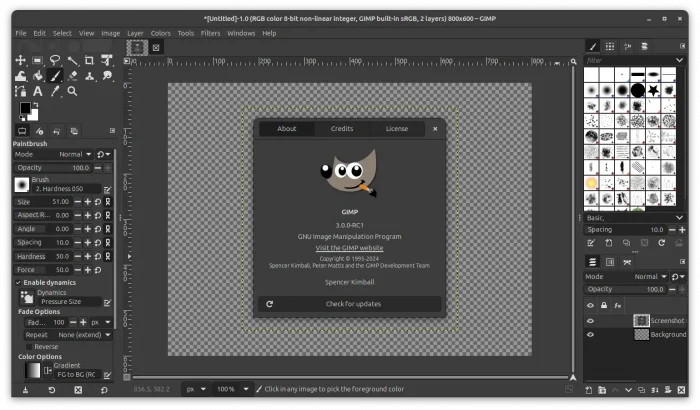Click the Visit the GIMP website link
This screenshot has width=700, height=410.
[349, 248]
